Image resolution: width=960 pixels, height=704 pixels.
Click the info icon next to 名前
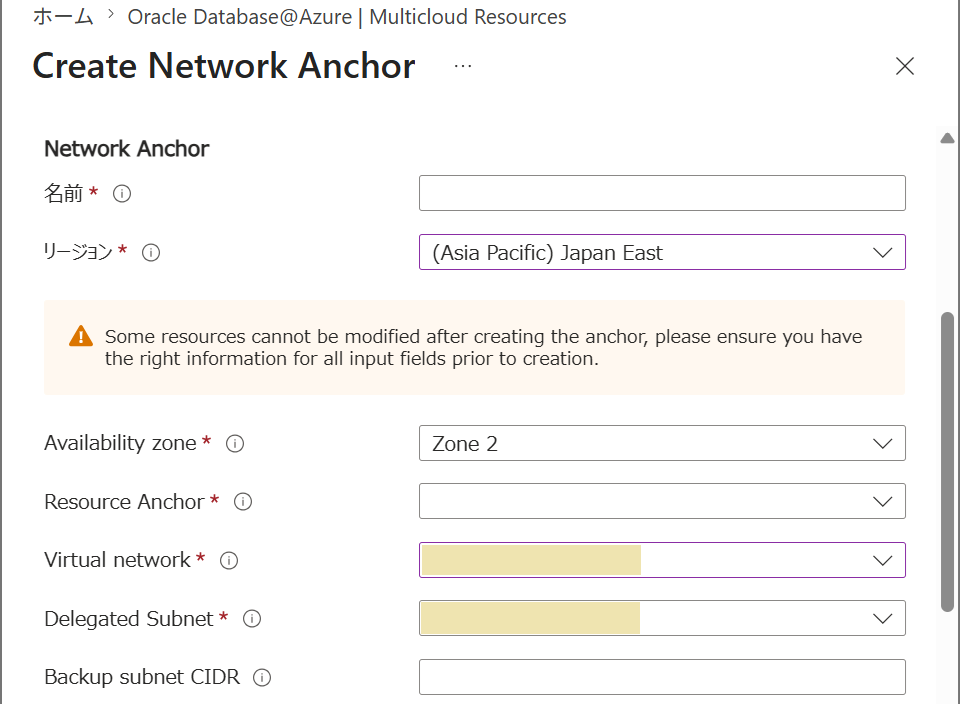pyautogui.click(x=122, y=194)
